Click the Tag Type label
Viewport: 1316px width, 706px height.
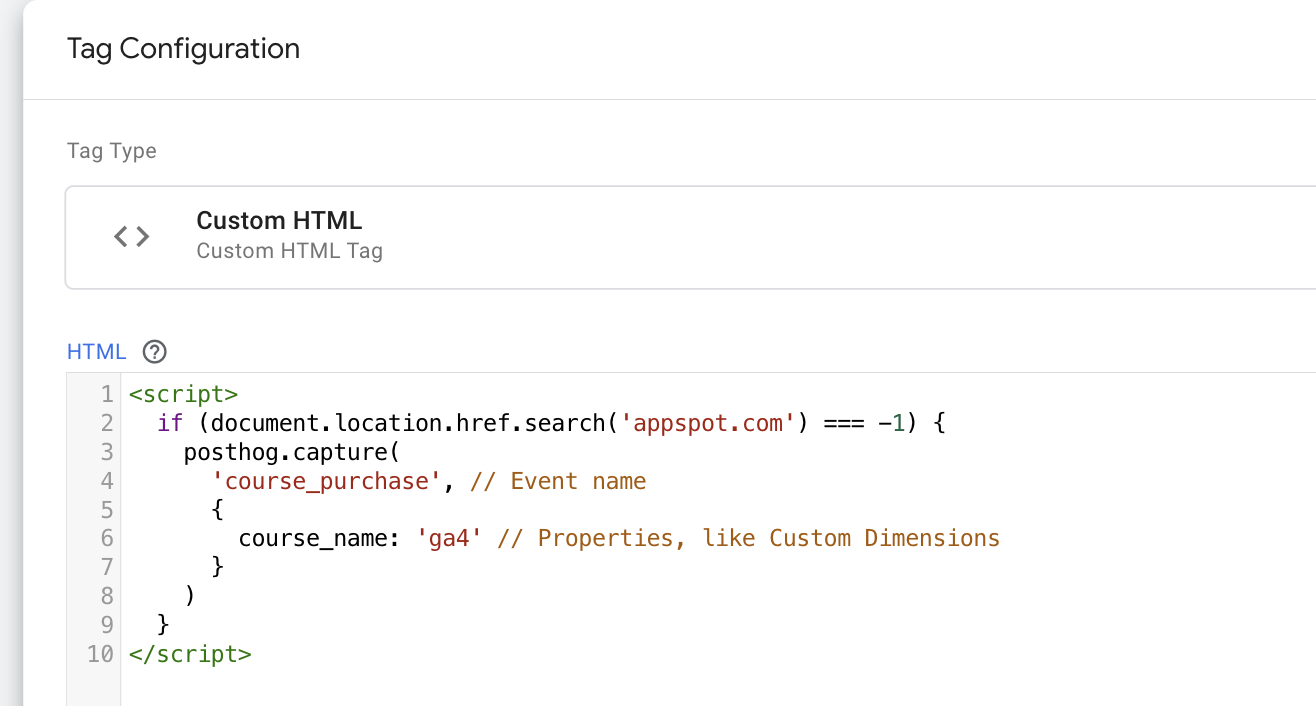tap(111, 151)
